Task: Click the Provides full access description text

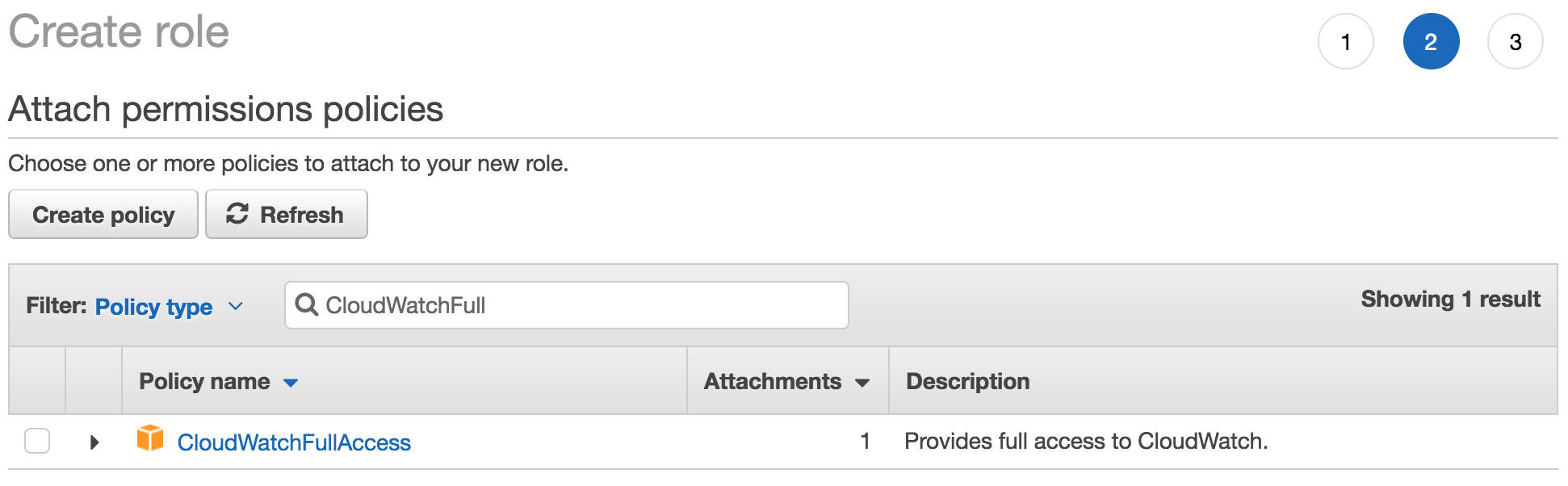Action: point(1086,441)
